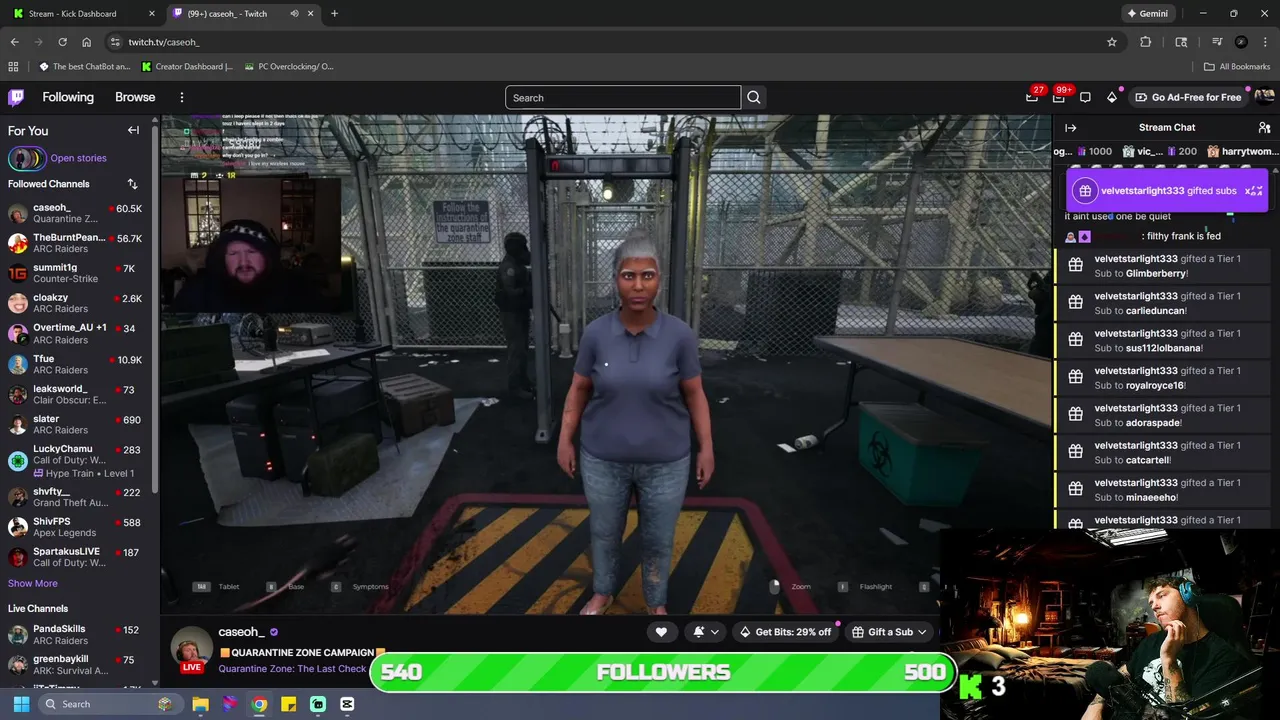Collapse the For You sidebar

(133, 130)
